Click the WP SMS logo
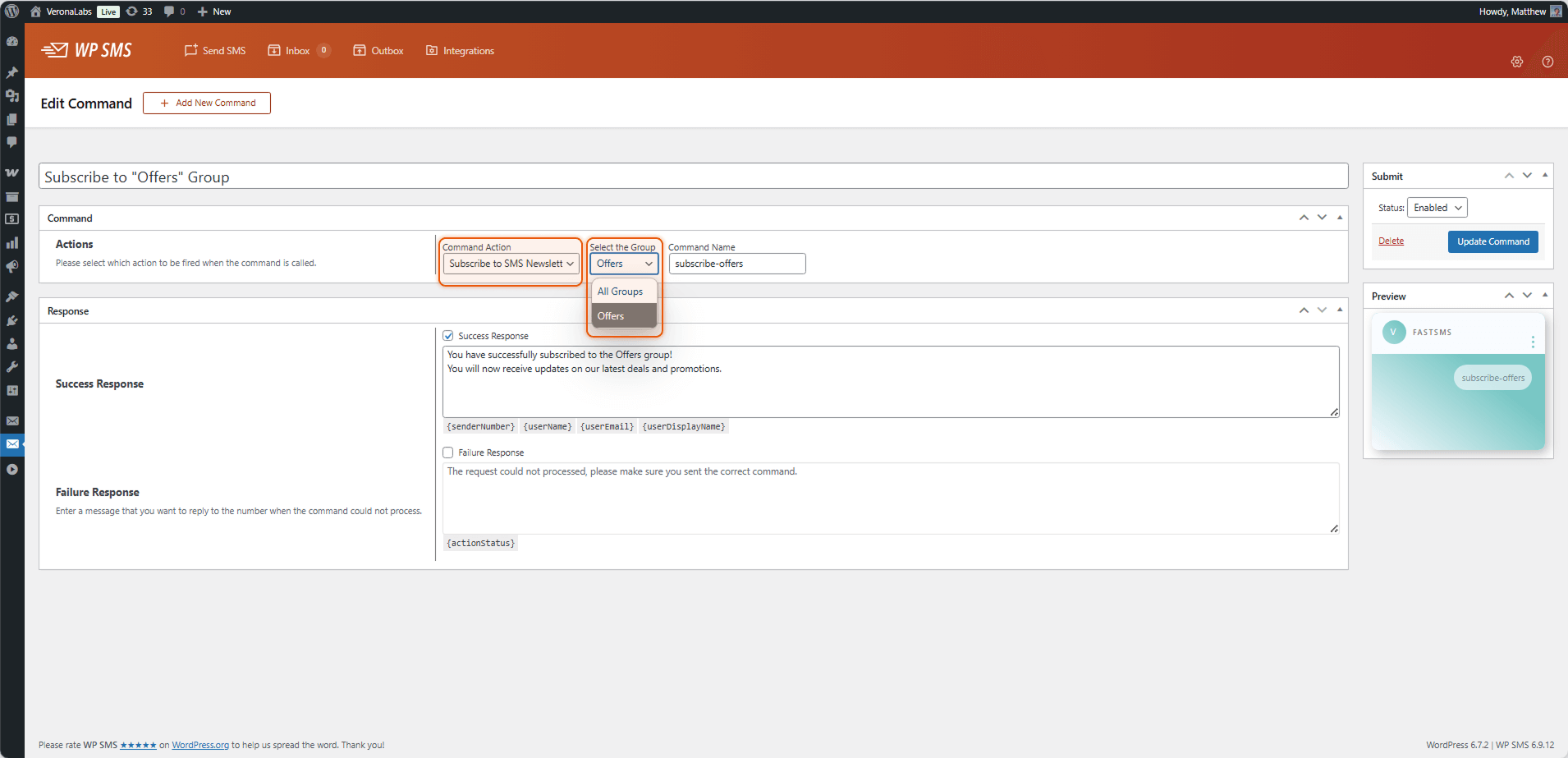Image resolution: width=1568 pixels, height=758 pixels. [86, 50]
